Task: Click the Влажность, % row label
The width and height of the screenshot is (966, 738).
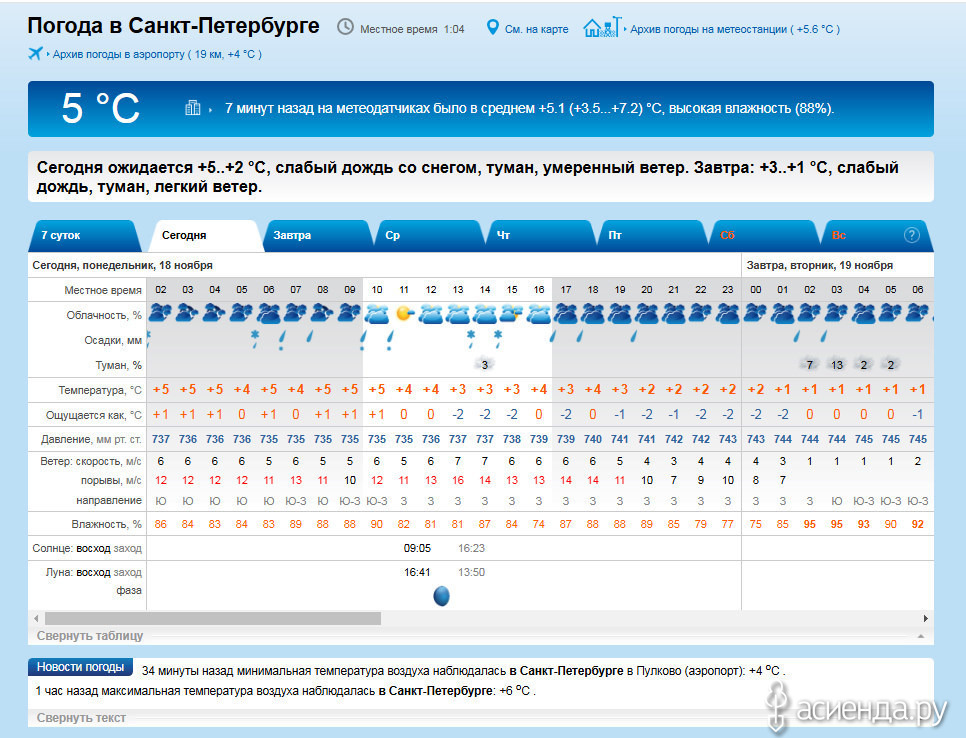Action: pyautogui.click(x=107, y=524)
